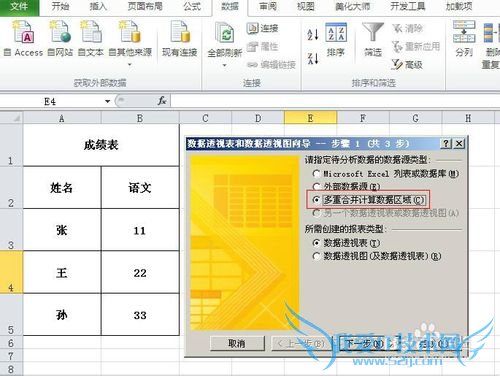Import data from web (自网站) icon
Viewport: 500px width, 376px height.
point(60,38)
